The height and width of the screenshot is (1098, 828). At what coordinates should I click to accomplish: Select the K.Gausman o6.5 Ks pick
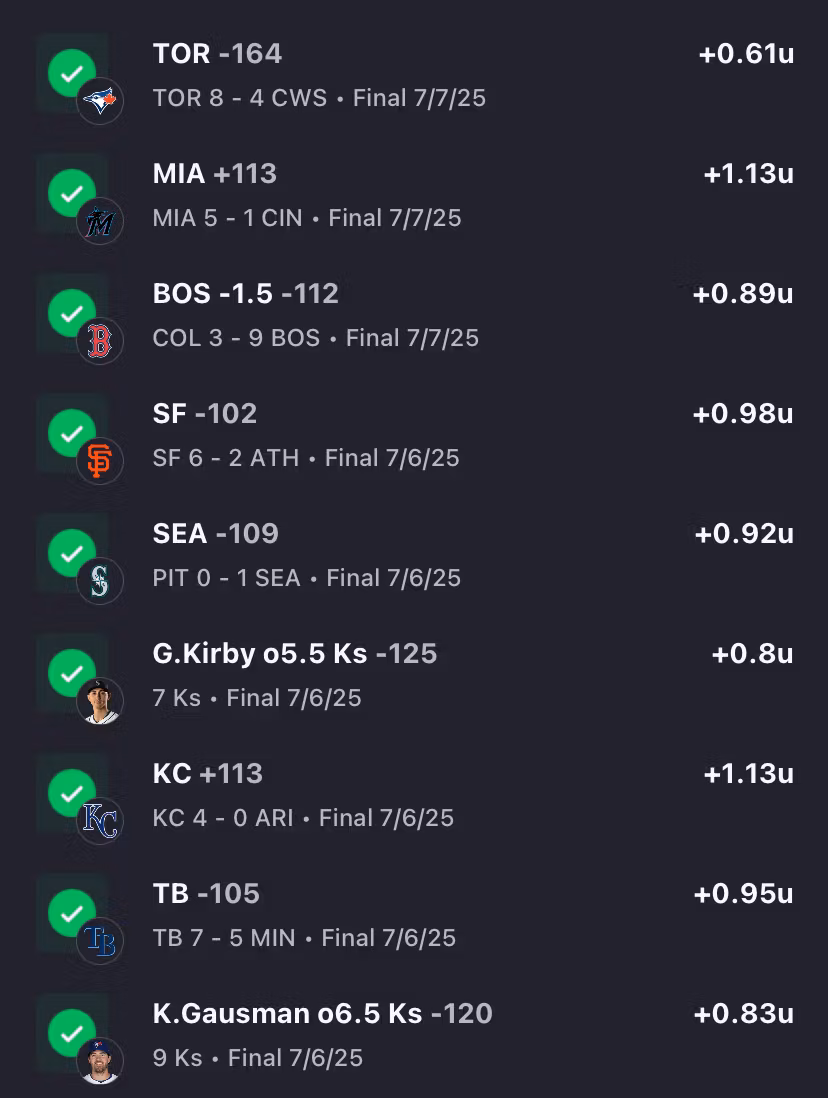click(x=322, y=1013)
